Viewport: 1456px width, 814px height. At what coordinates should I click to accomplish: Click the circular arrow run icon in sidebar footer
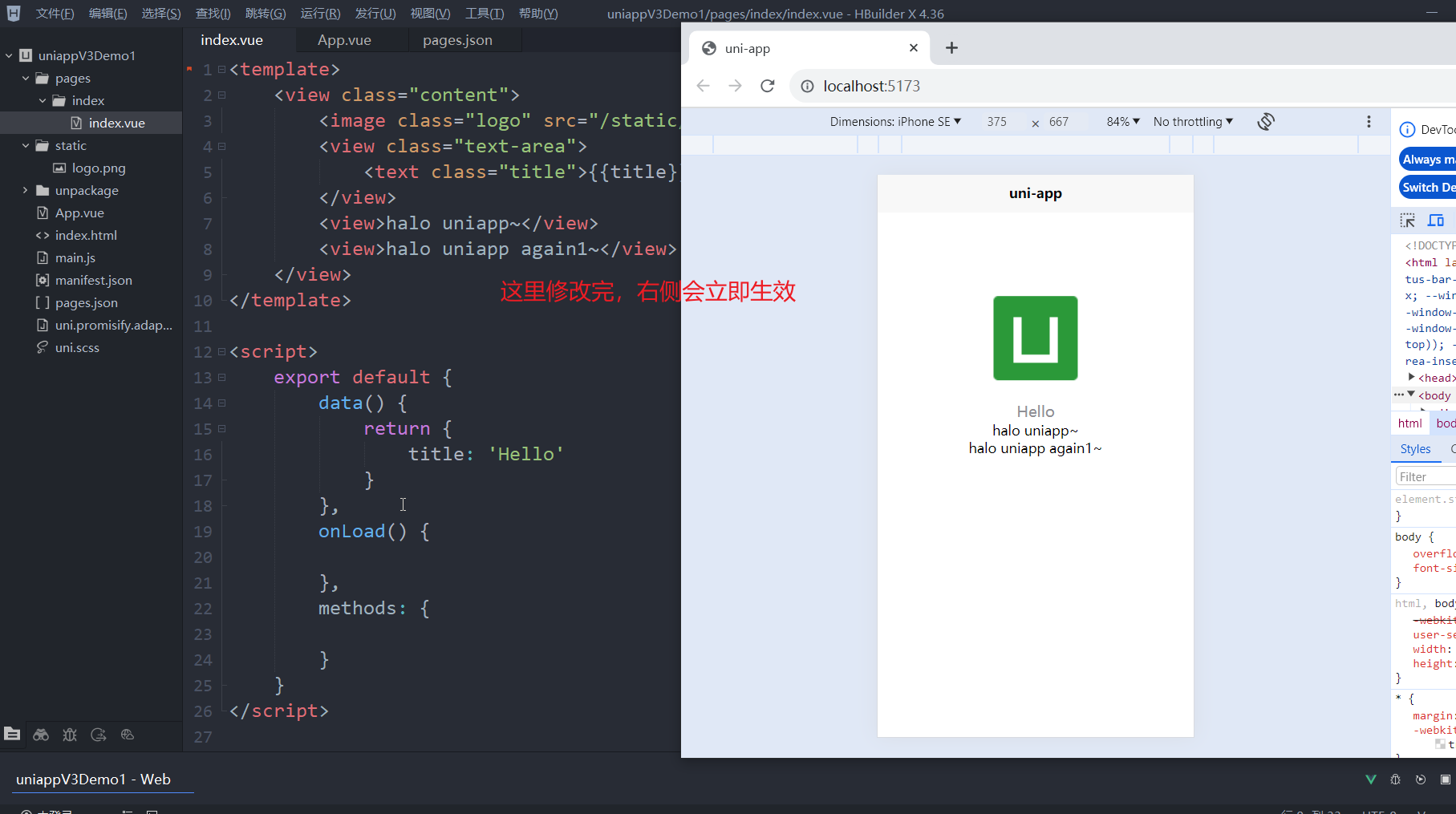click(x=99, y=734)
